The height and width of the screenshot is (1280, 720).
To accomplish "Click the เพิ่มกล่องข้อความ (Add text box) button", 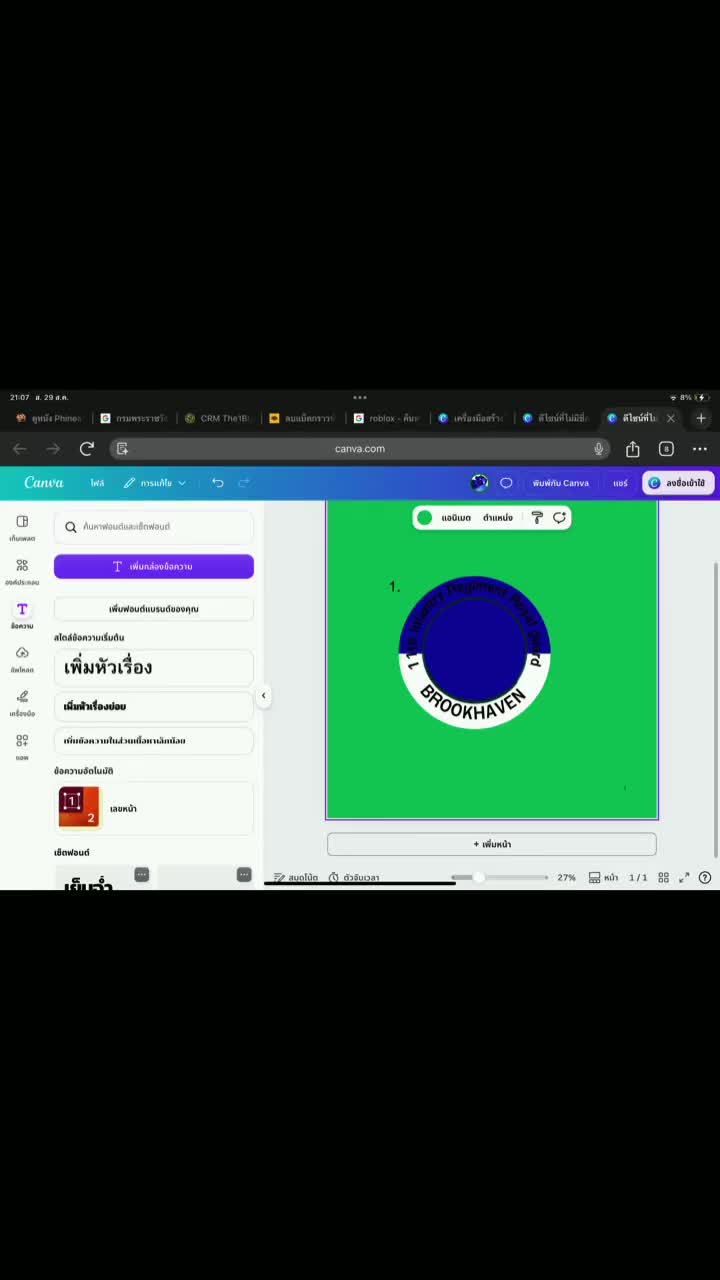I will 154,566.
